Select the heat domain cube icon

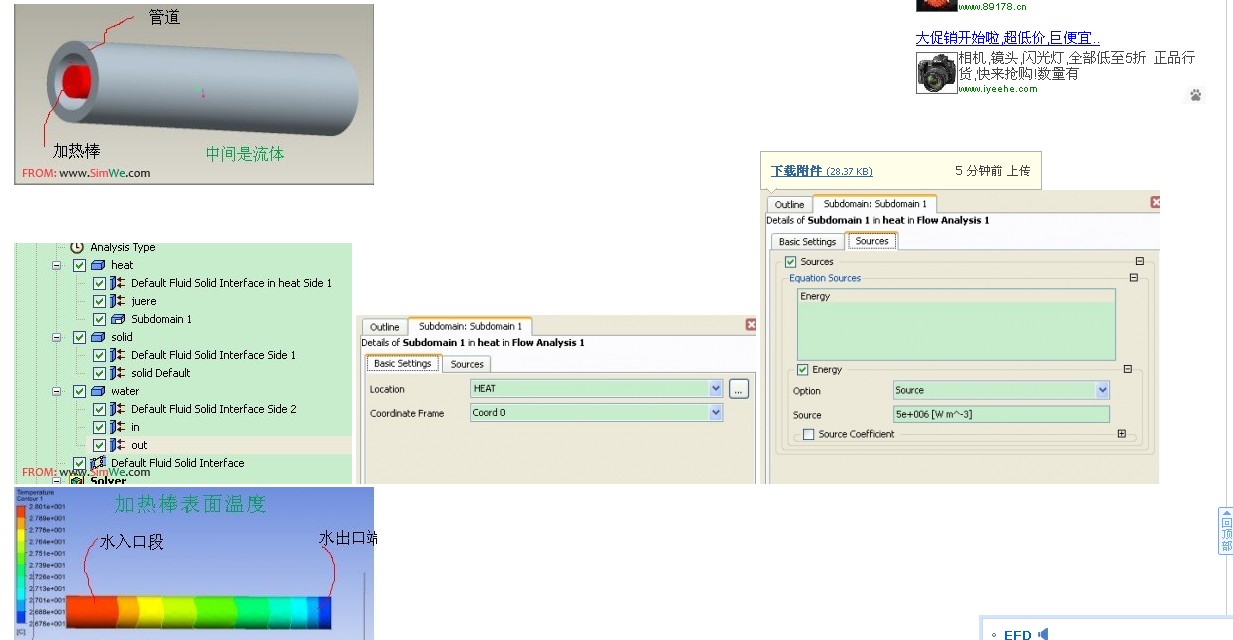[98, 265]
